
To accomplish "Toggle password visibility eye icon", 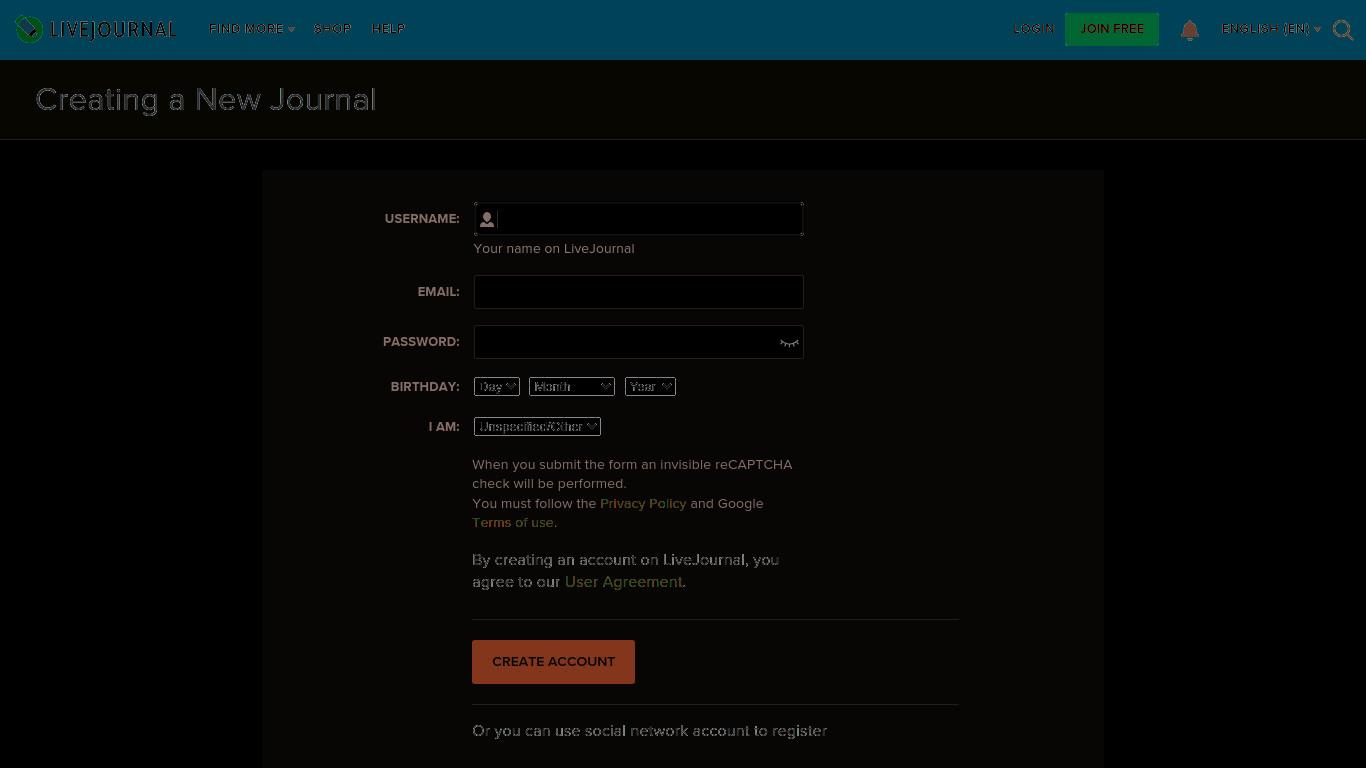I will [789, 343].
